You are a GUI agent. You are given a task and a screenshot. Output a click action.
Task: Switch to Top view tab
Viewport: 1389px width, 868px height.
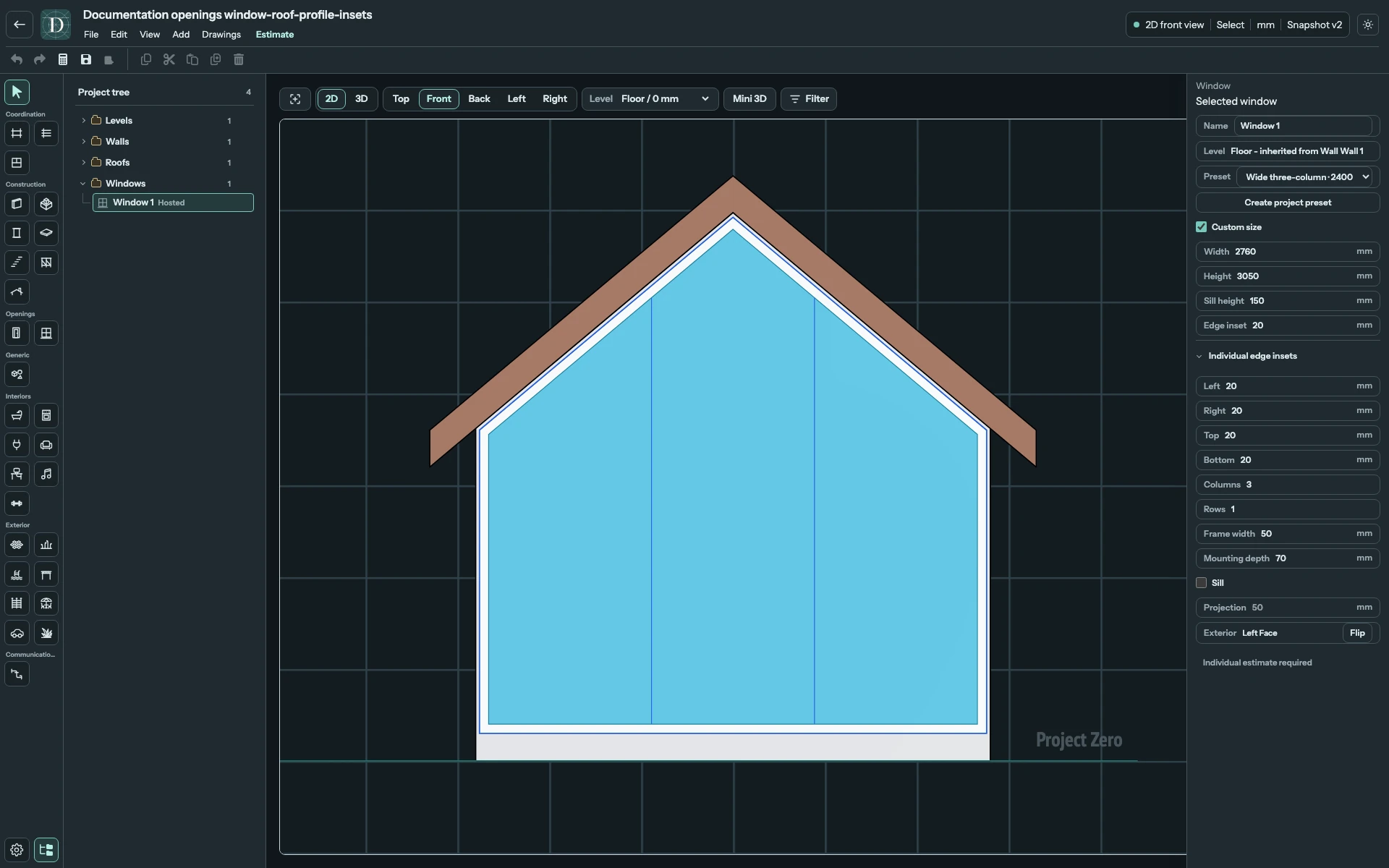pos(401,99)
